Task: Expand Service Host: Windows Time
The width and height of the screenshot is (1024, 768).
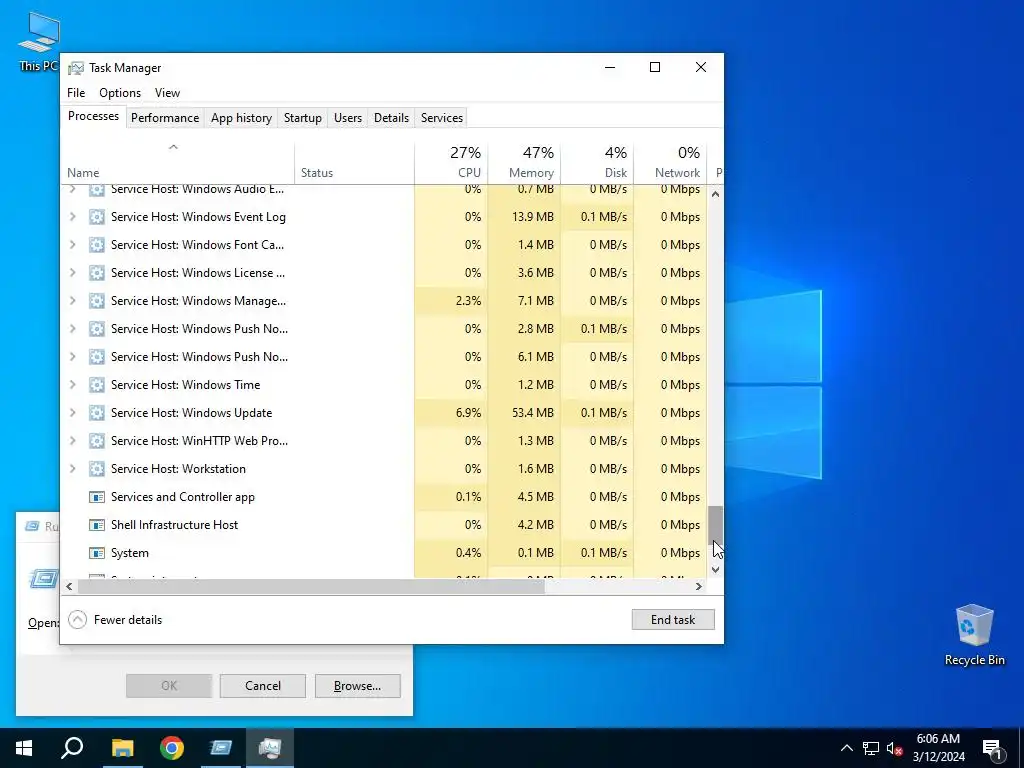Action: (x=72, y=385)
